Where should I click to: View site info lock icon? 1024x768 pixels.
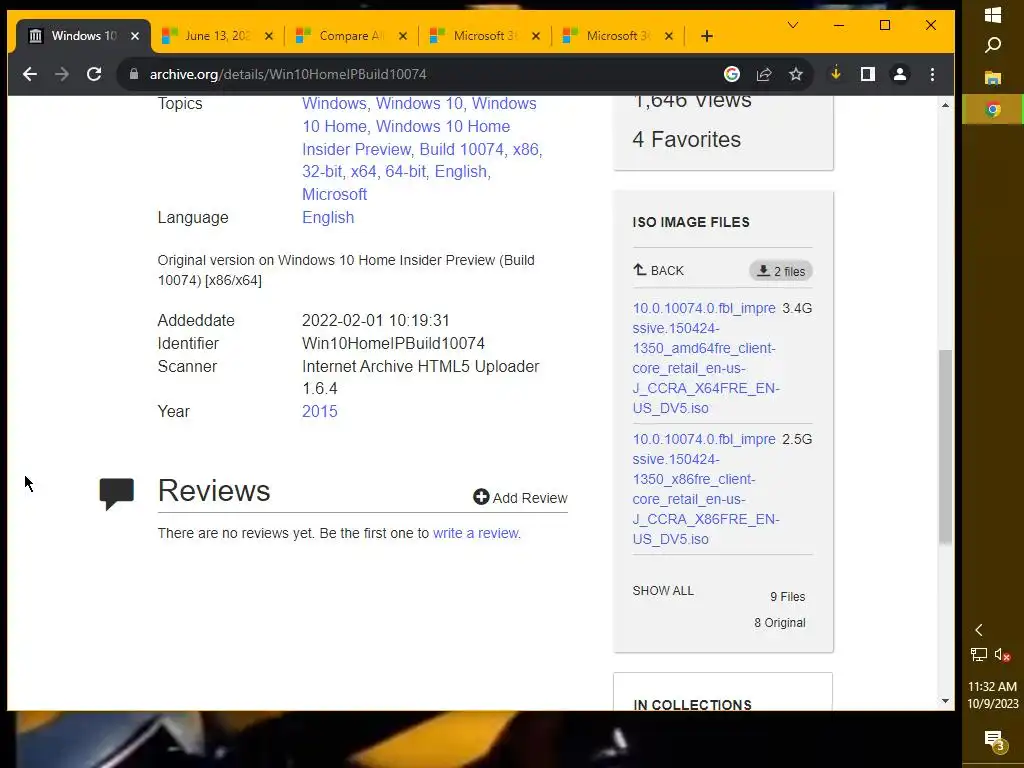[x=133, y=74]
